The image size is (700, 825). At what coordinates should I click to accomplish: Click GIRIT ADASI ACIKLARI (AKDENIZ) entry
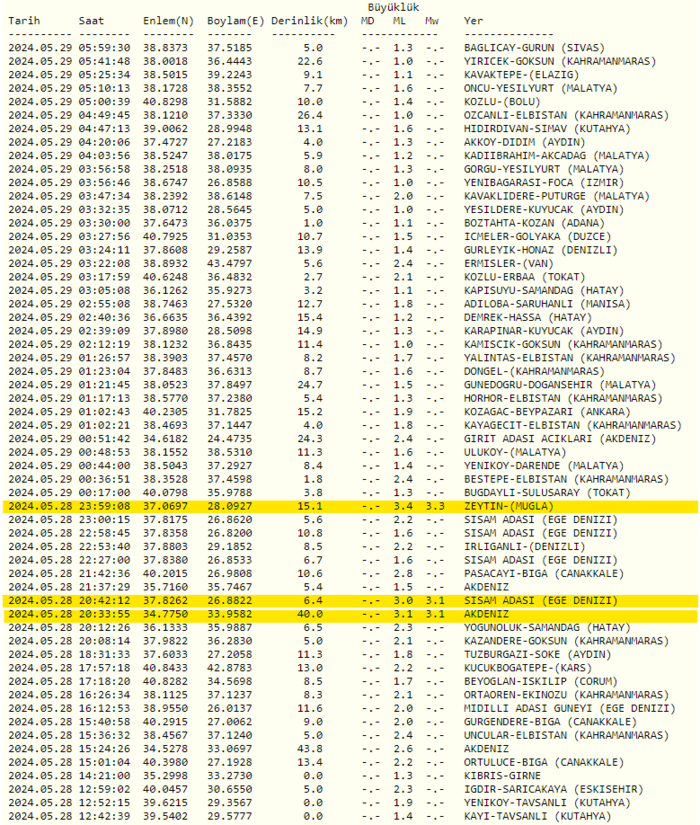point(560,439)
